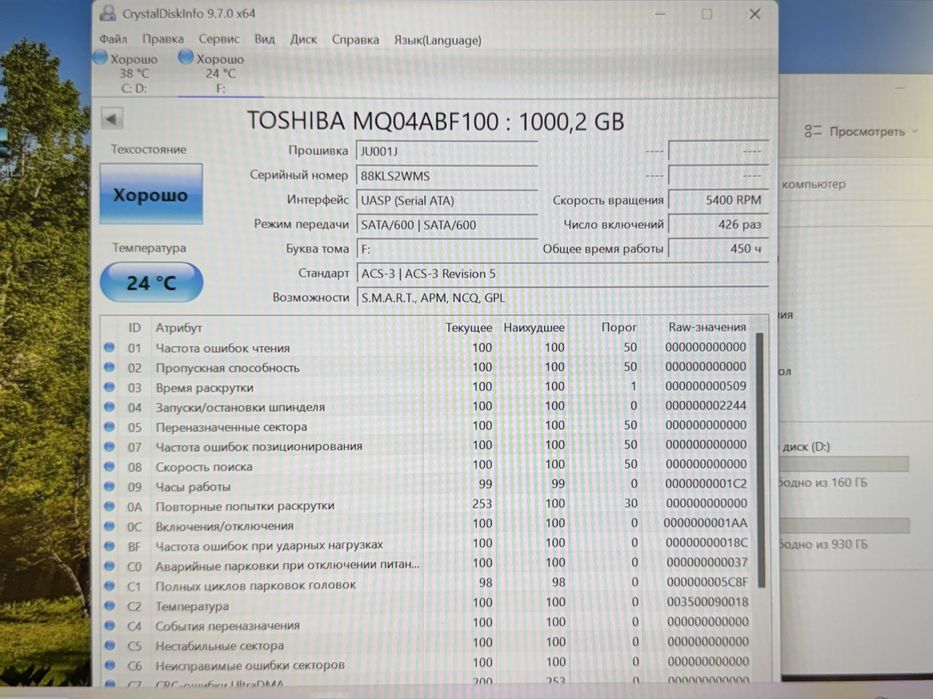933x699 pixels.
Task: Click the status dot for attribute C6
Action: (109, 664)
